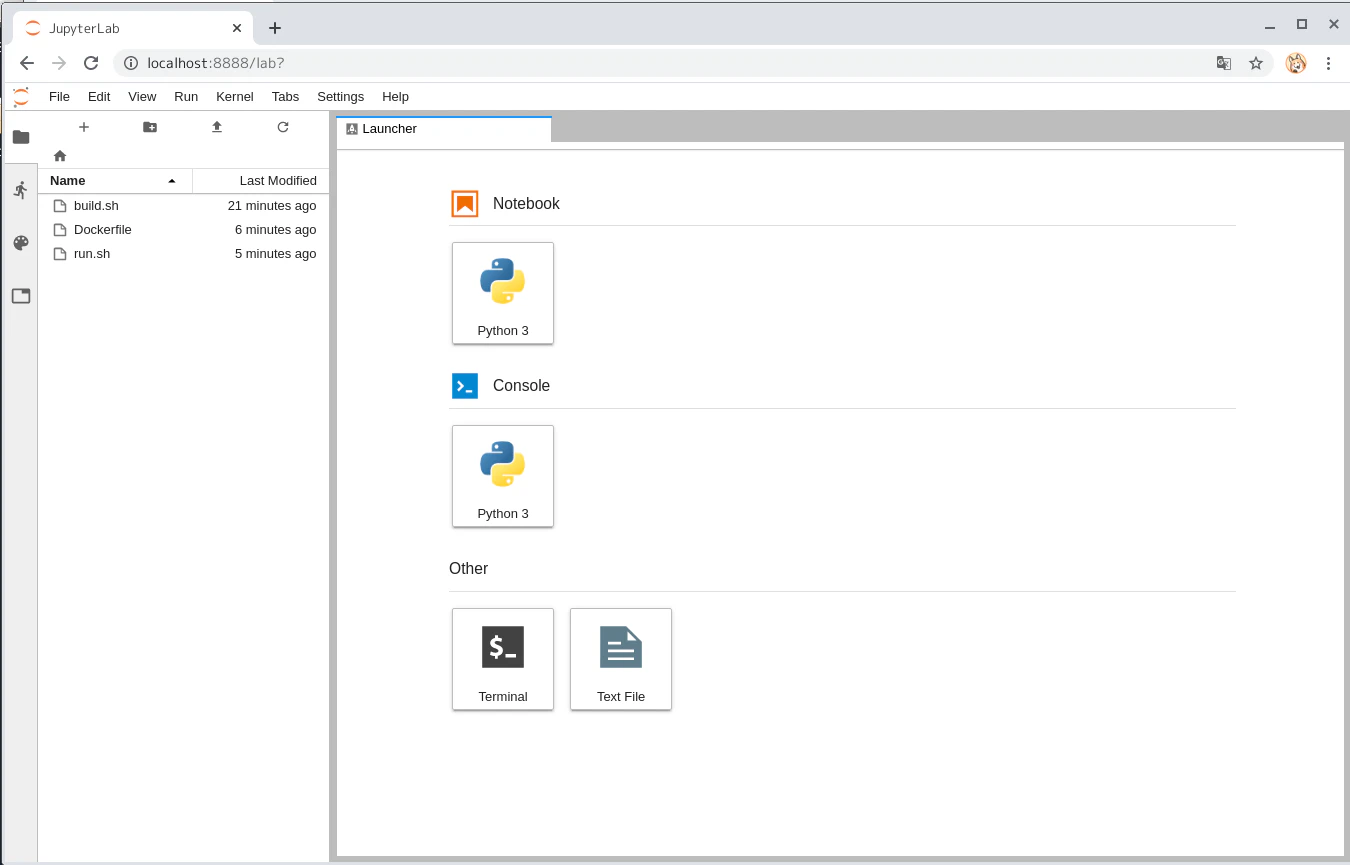Click the Upload Files arrow icon

click(x=217, y=127)
